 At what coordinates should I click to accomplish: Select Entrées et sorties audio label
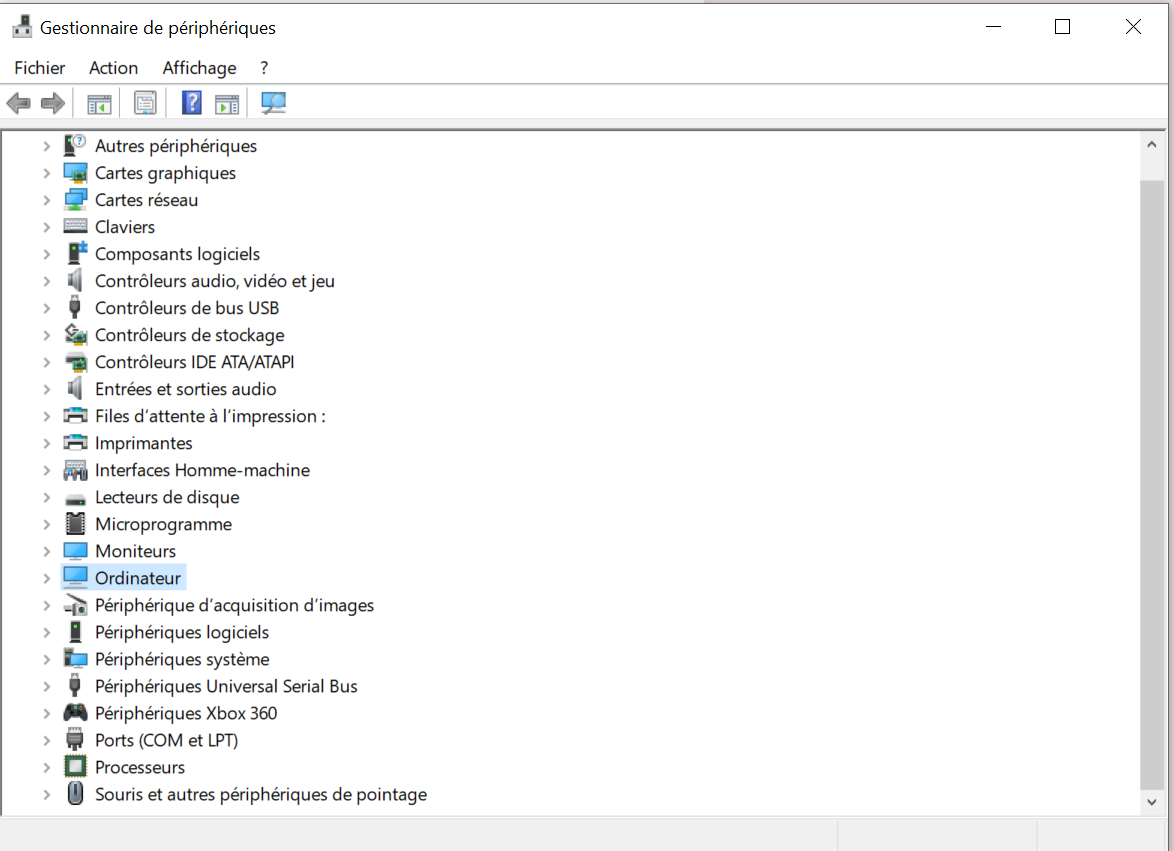point(186,389)
